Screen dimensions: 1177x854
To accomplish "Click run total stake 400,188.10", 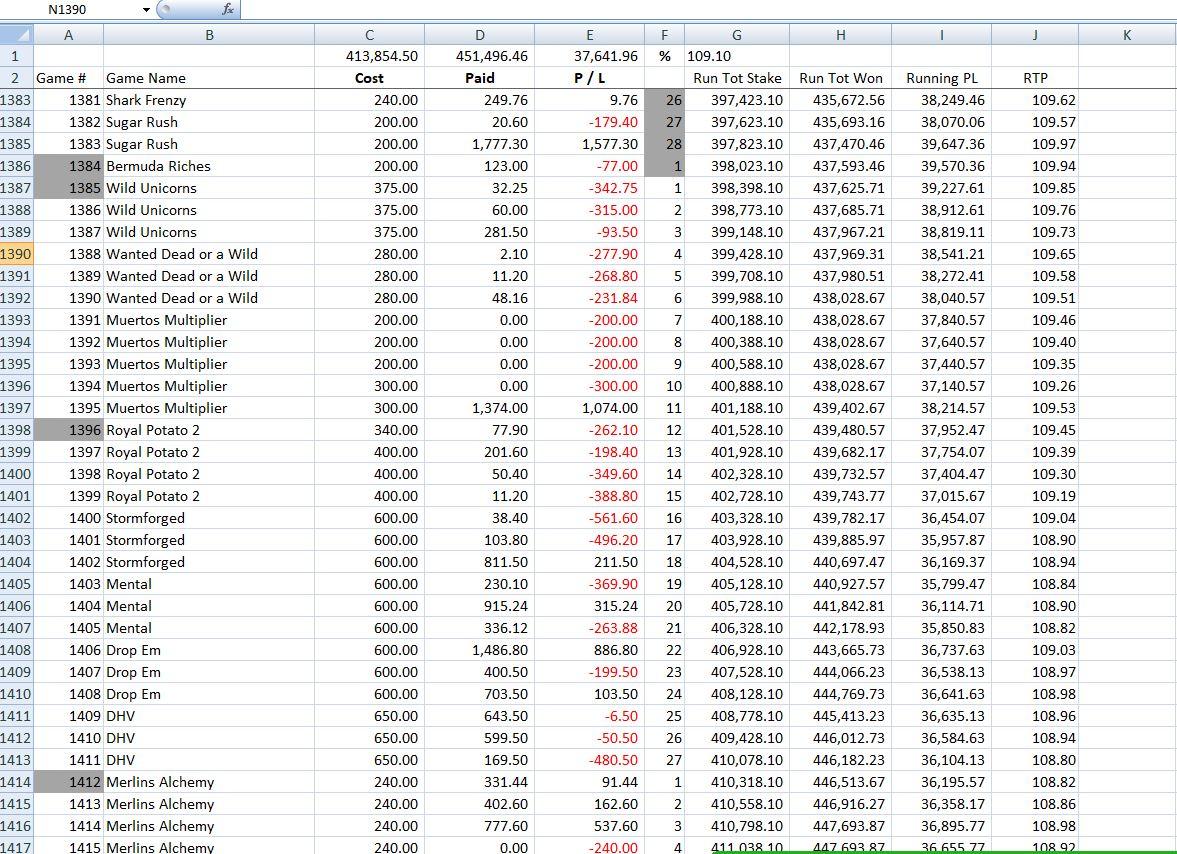I will 737,320.
